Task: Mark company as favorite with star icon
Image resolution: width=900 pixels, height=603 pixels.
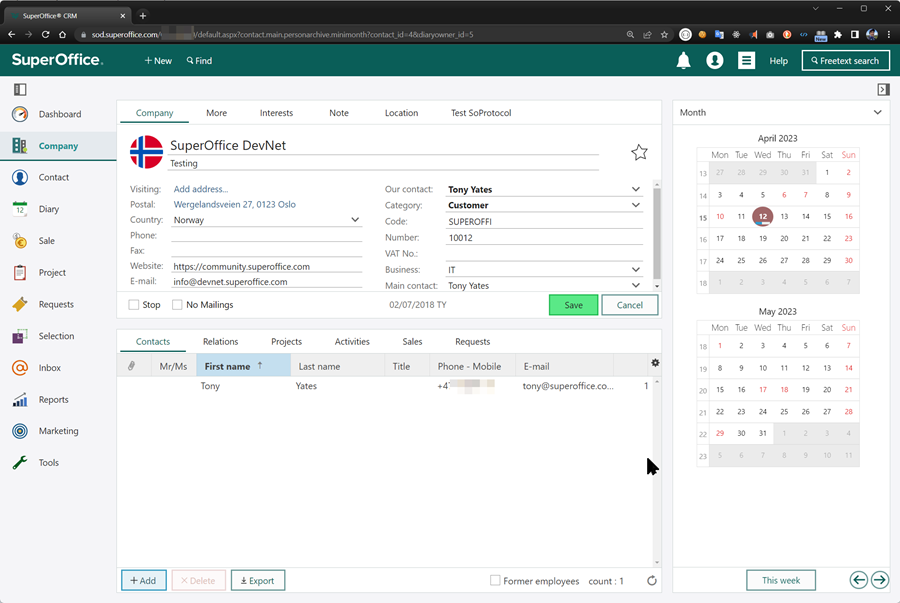Action: click(639, 152)
